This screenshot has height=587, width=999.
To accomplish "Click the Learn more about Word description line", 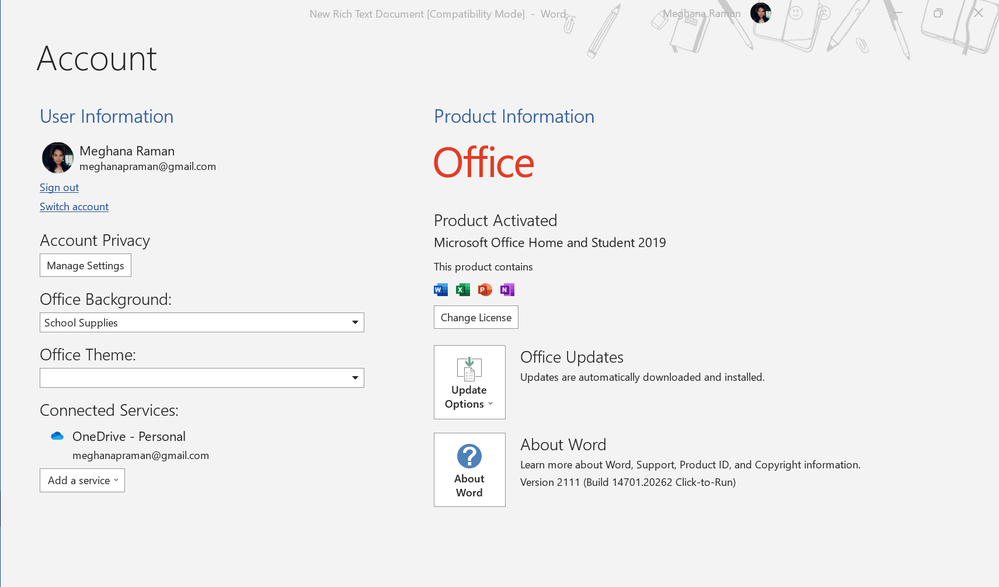I will click(x=690, y=465).
